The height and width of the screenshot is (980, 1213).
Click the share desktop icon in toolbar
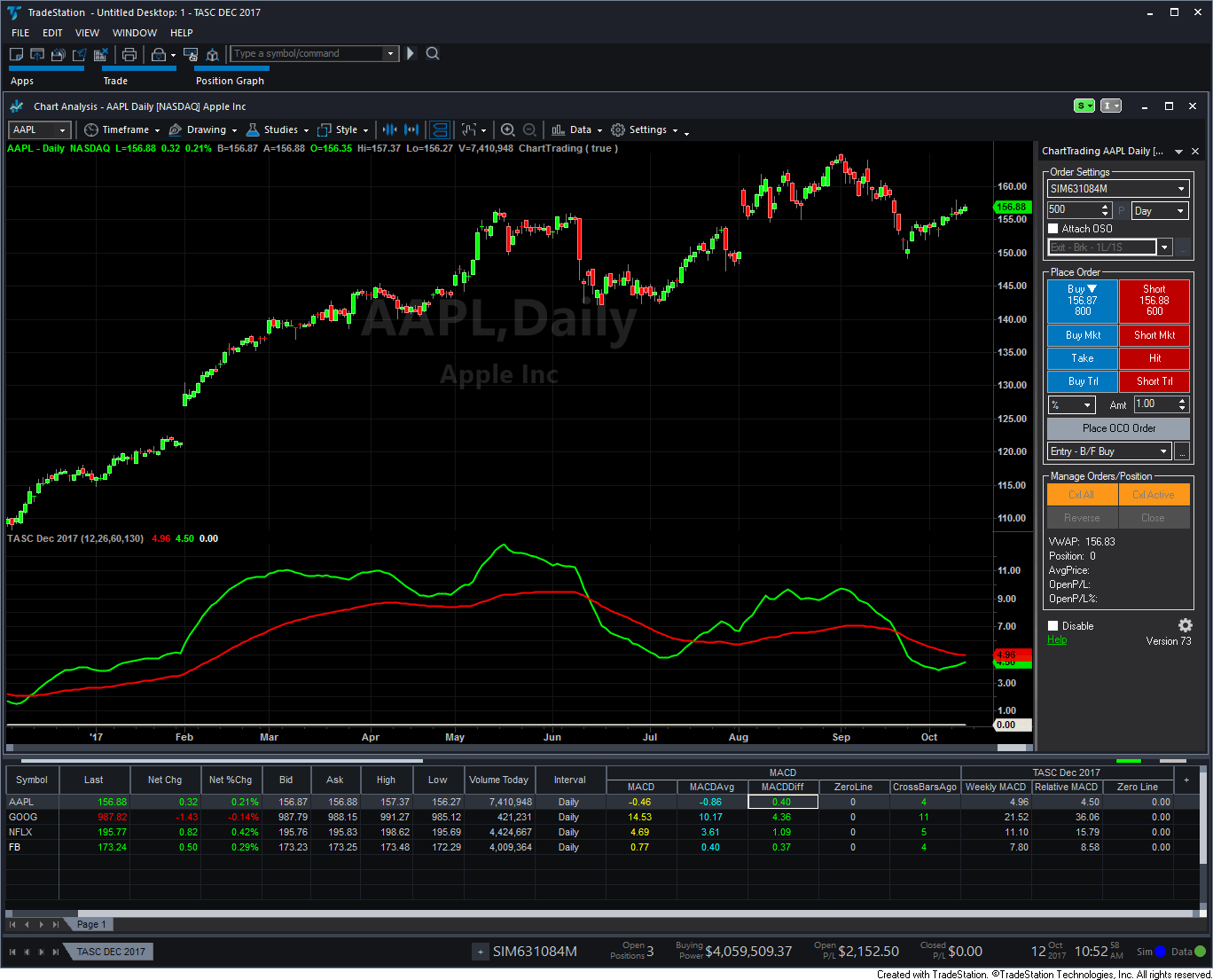(80, 54)
